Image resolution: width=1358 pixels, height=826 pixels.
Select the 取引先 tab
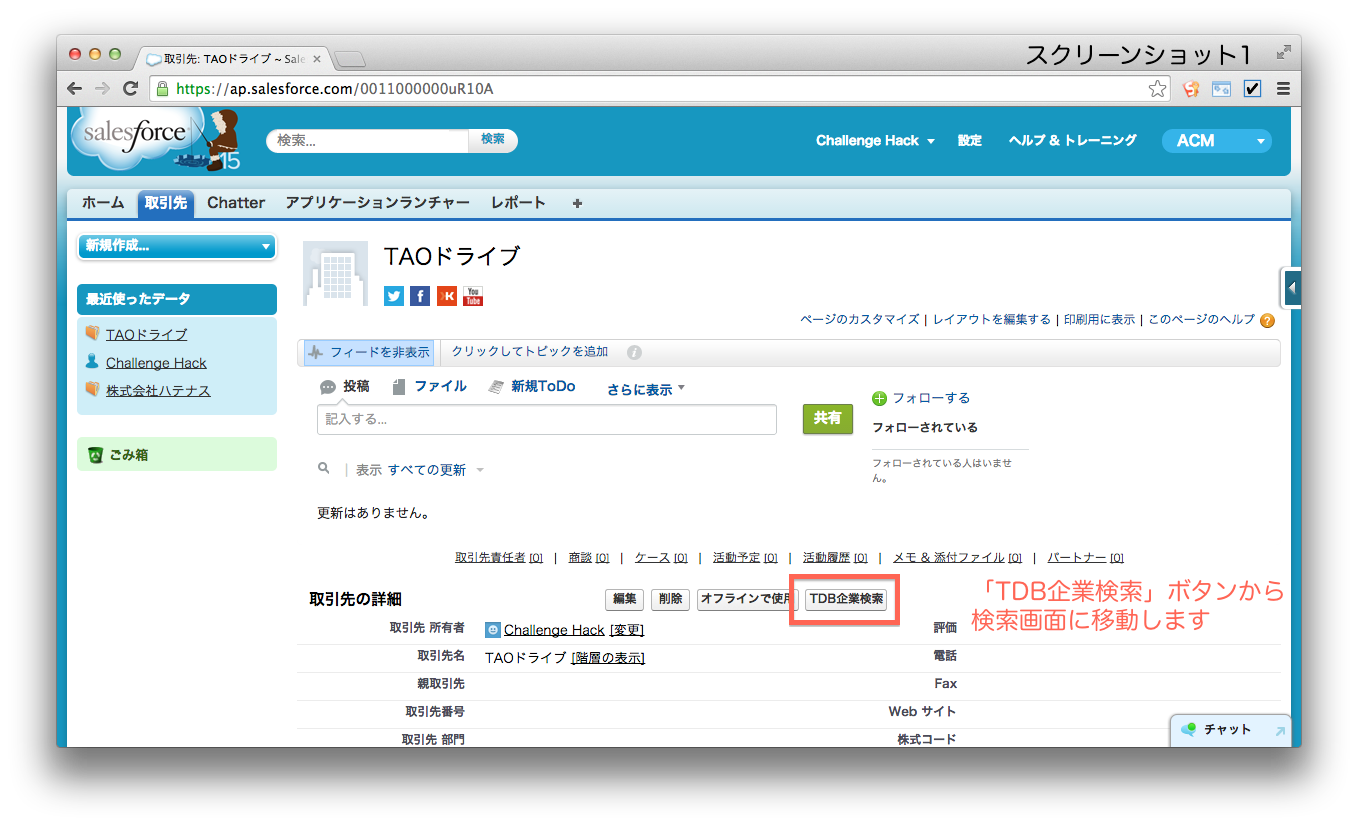pyautogui.click(x=165, y=203)
